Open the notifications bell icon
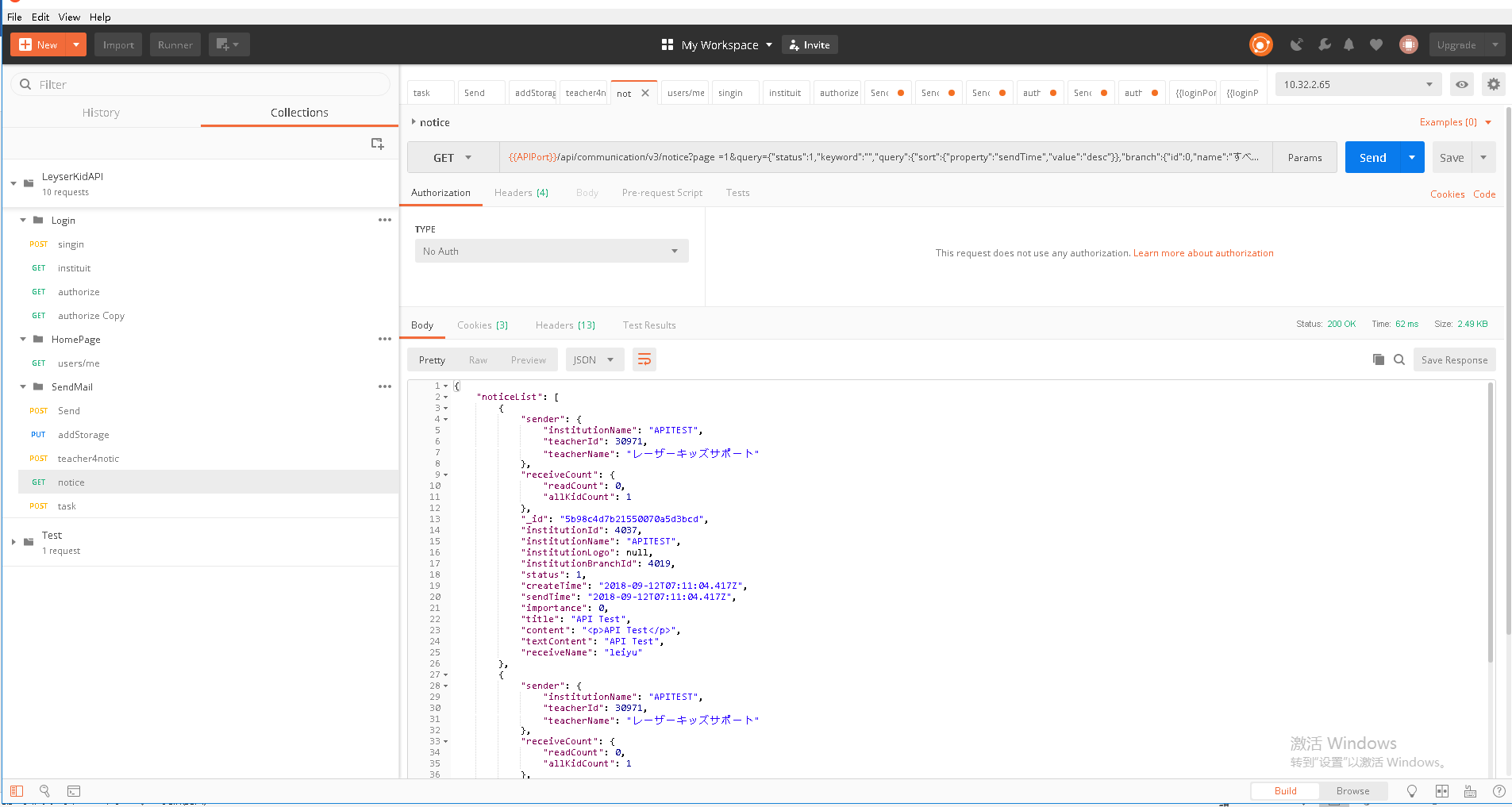The image size is (1512, 807). [1348, 44]
